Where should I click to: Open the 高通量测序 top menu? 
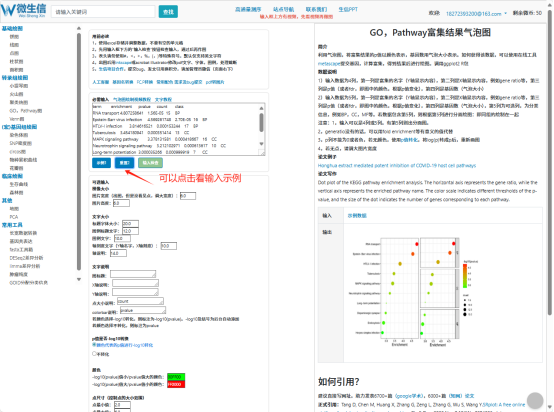(248, 10)
